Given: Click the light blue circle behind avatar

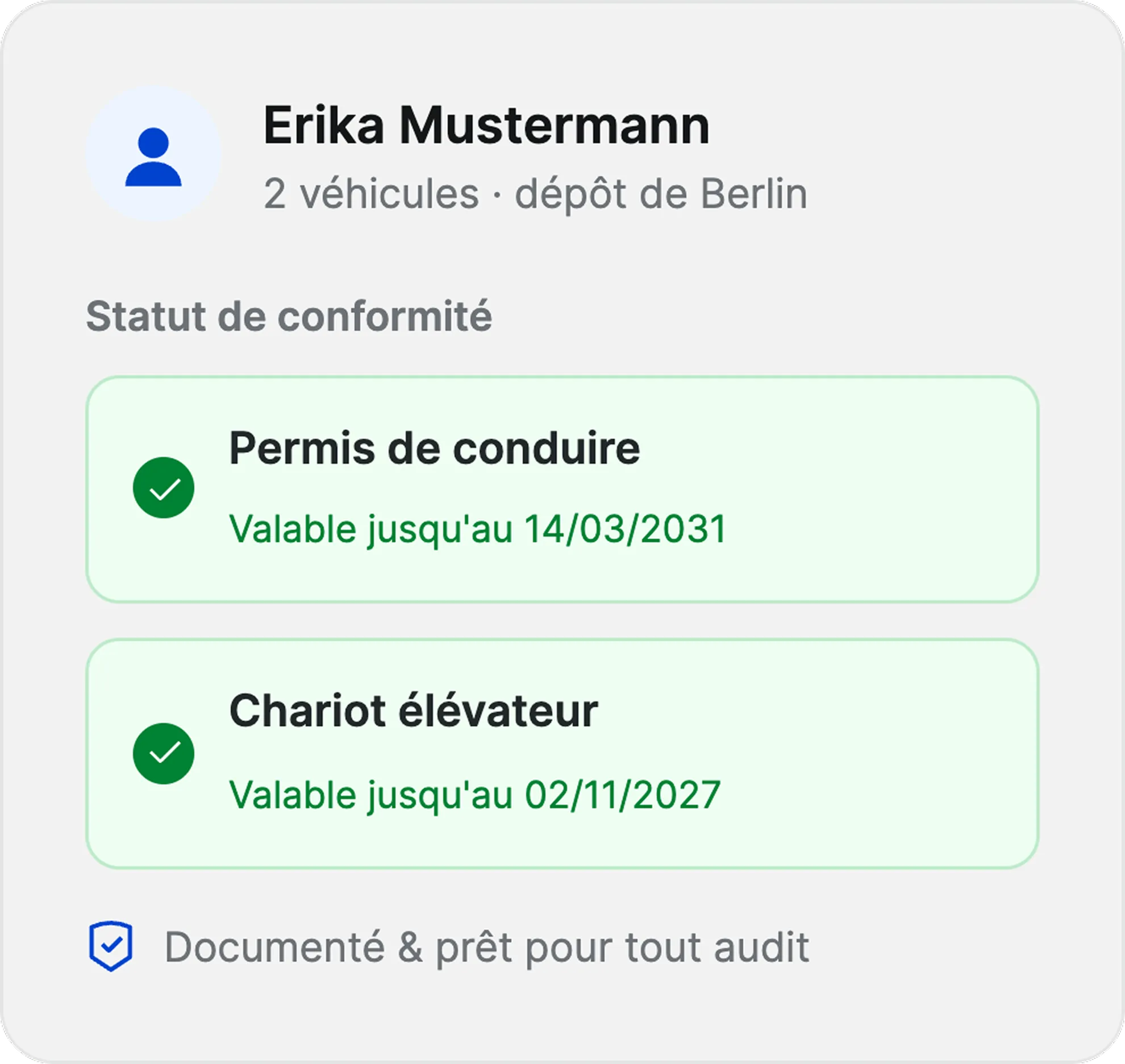Looking at the screenshot, I should [153, 153].
